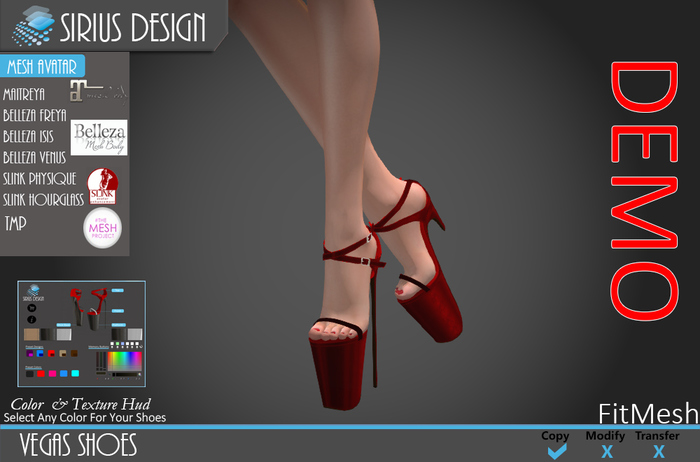Click the Belleza Venus text

[x=35, y=158]
